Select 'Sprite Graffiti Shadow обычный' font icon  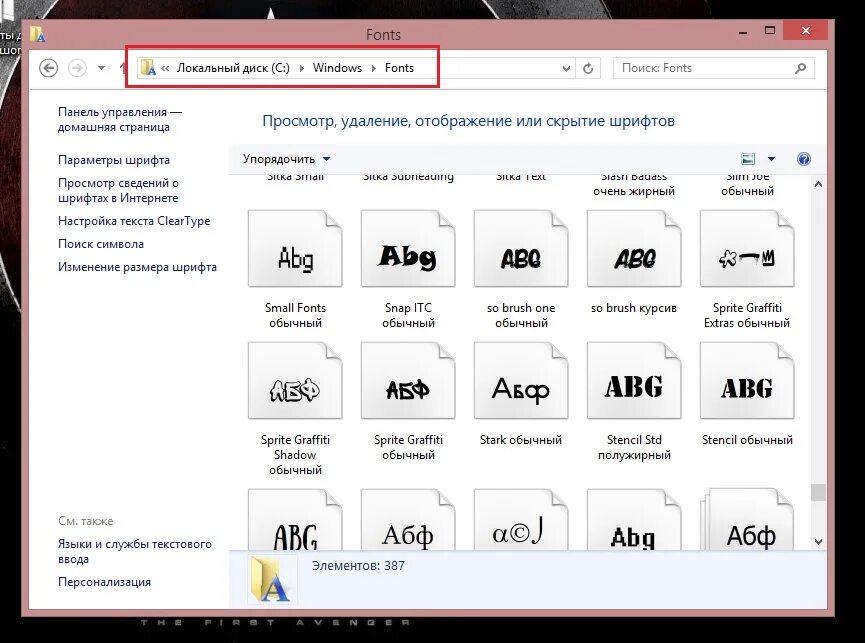(x=295, y=381)
